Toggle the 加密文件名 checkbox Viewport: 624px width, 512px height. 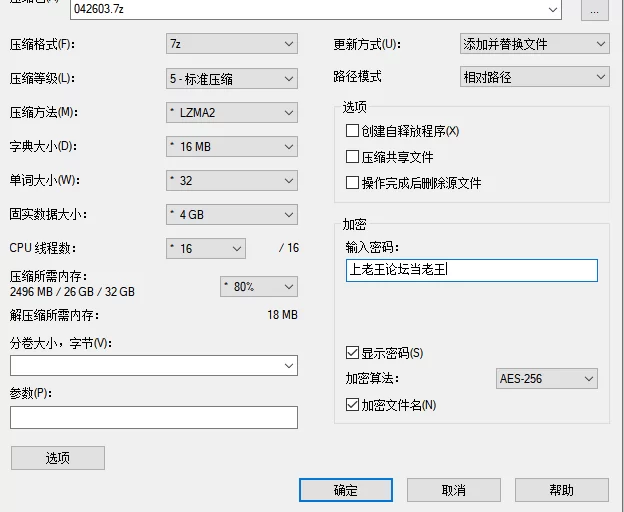pos(352,405)
